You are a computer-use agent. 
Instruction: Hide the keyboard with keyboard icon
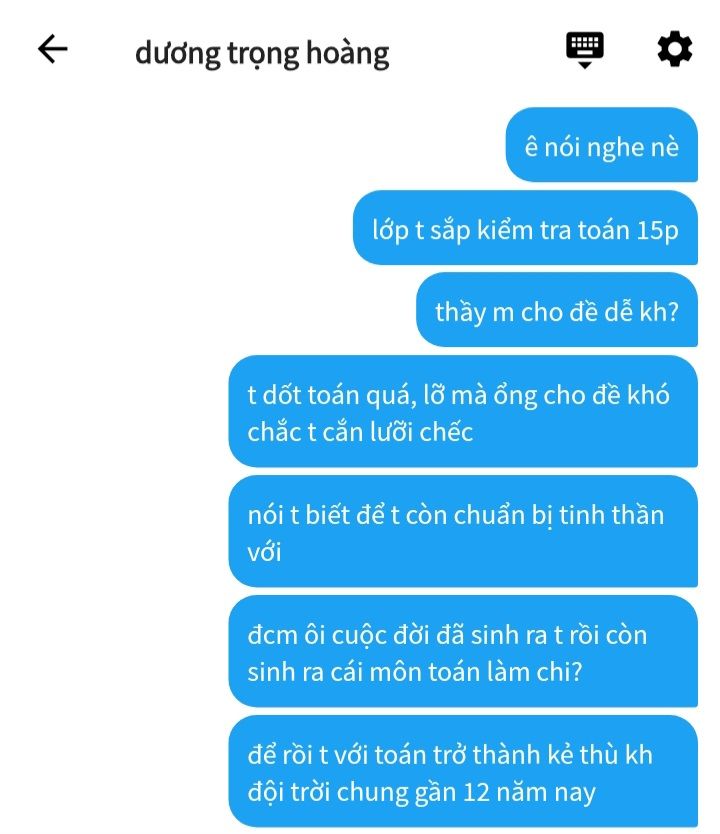click(x=584, y=50)
